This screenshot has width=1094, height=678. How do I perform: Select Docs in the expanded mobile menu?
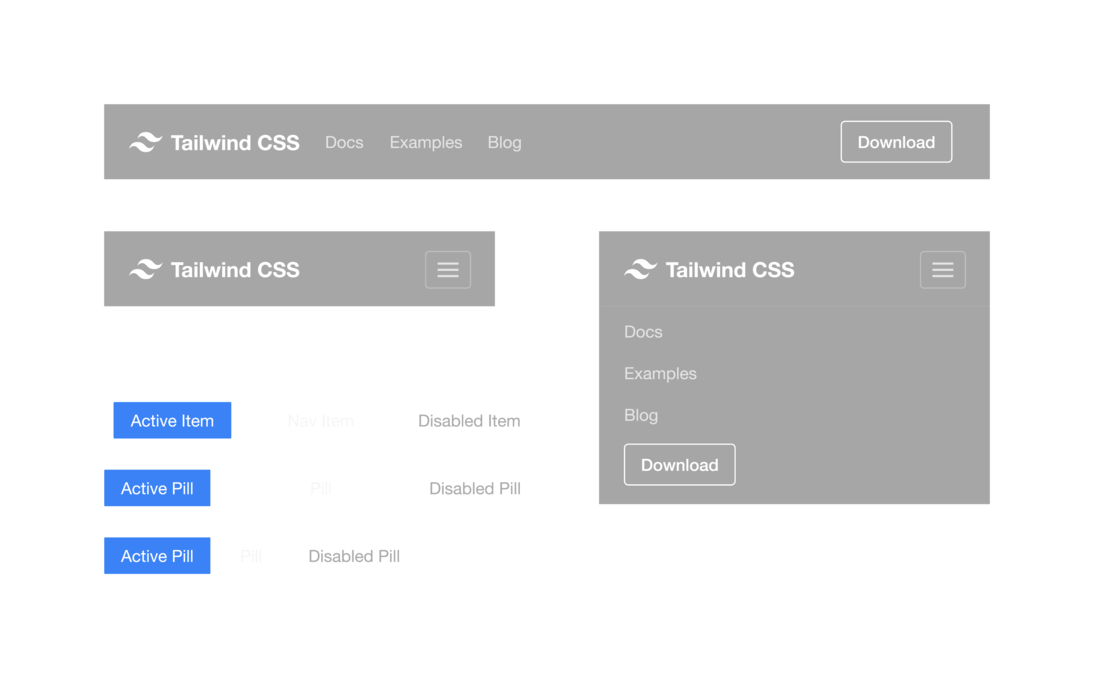[x=643, y=332]
